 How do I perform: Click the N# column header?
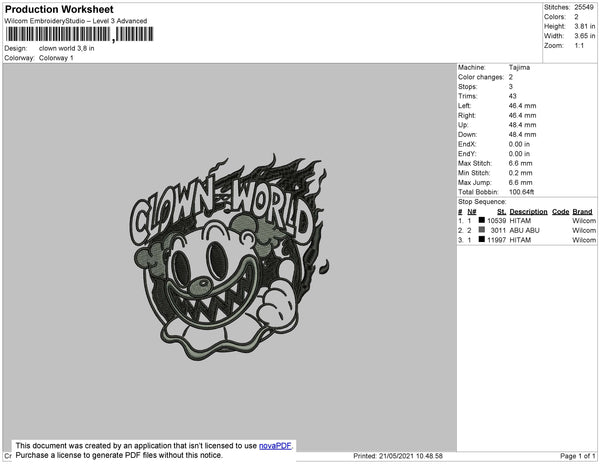pyautogui.click(x=472, y=212)
